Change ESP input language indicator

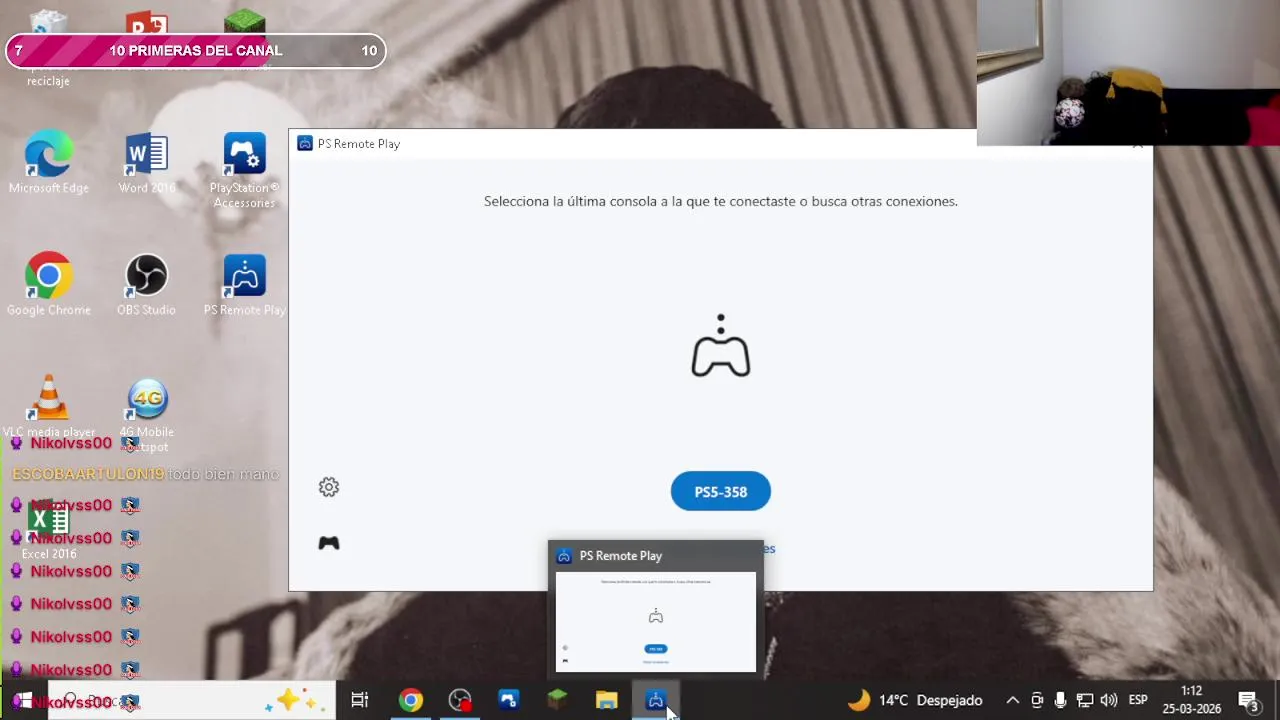click(1138, 700)
